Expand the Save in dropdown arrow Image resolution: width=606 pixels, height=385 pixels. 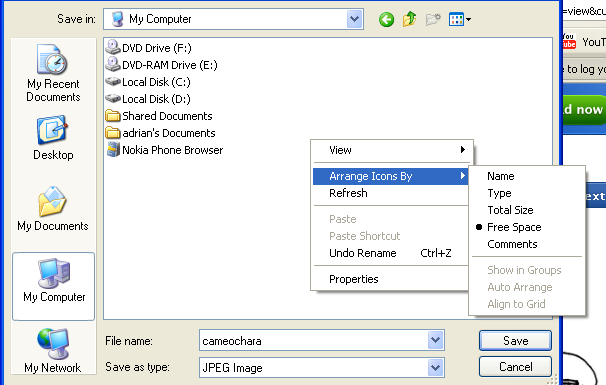pos(354,19)
